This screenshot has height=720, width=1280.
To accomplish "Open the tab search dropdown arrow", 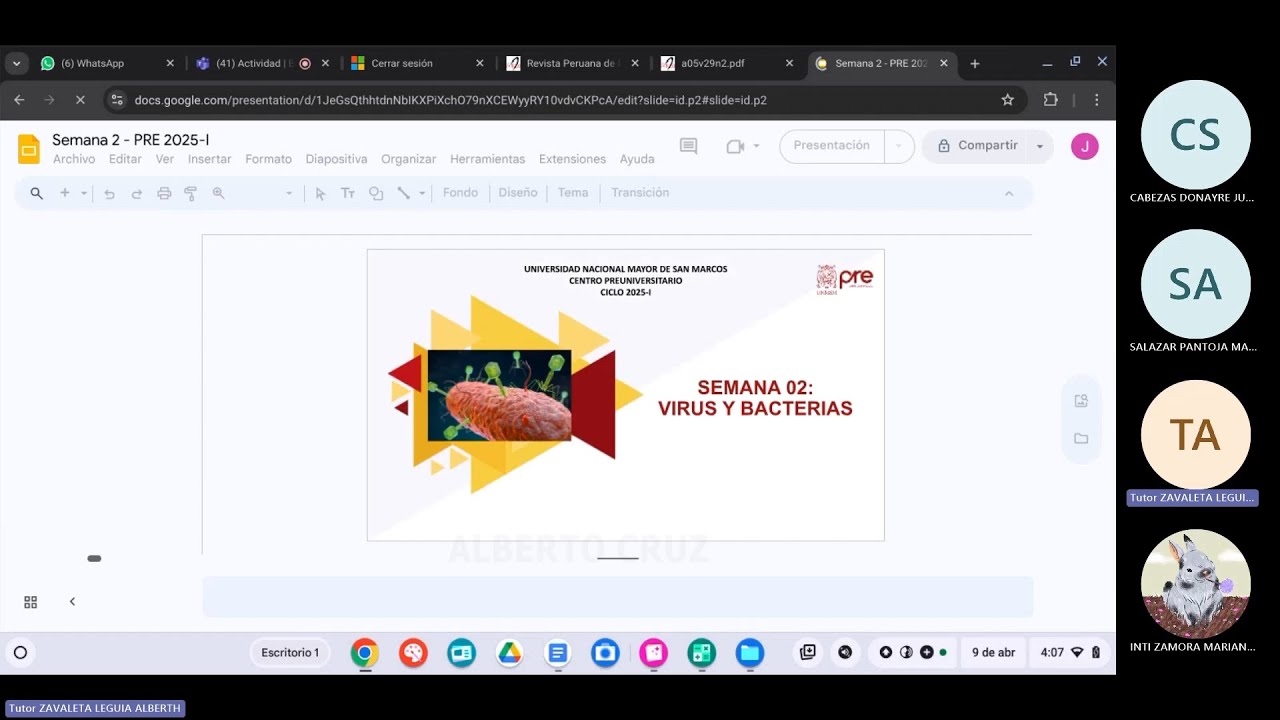I will pyautogui.click(x=16, y=63).
